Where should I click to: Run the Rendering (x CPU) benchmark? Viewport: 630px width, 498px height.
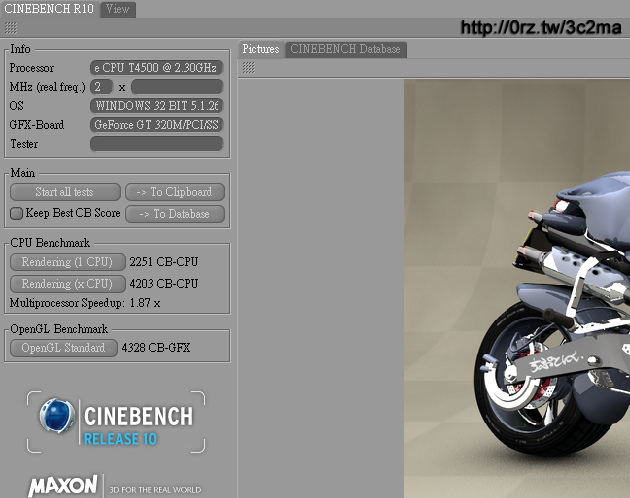68,284
